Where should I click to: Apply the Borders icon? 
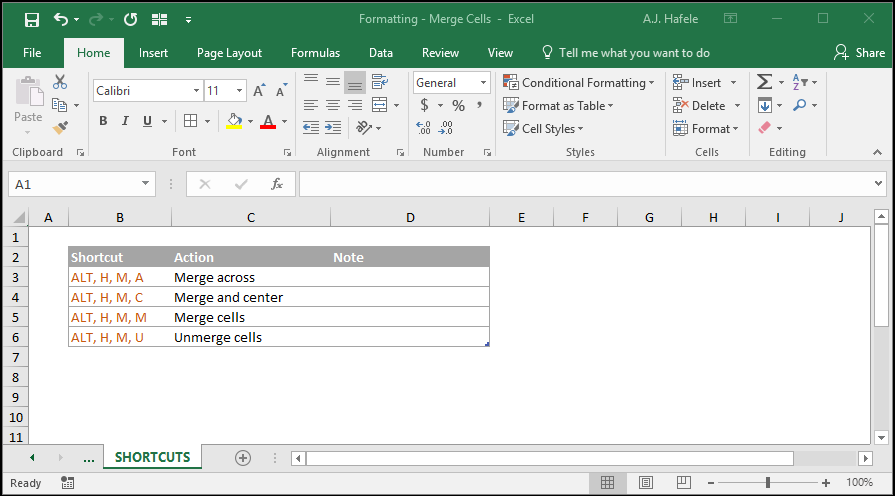point(191,120)
